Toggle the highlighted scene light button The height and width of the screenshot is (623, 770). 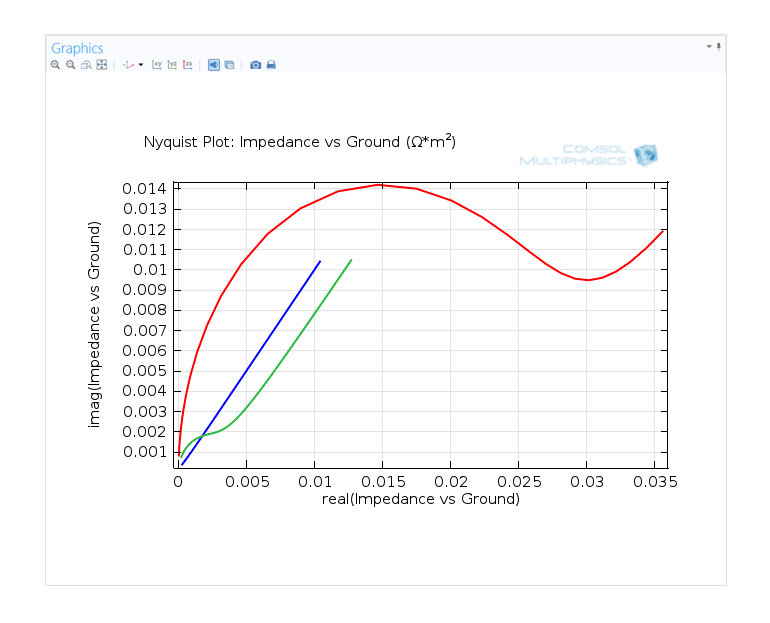coord(214,65)
